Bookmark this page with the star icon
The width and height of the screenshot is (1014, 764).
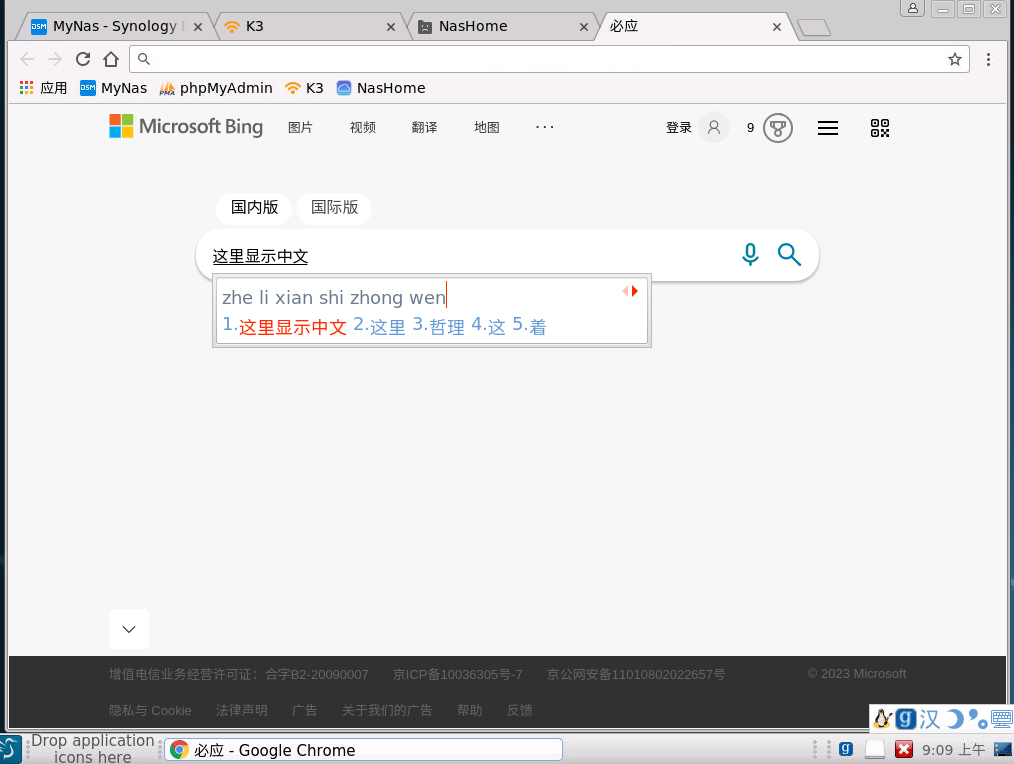(x=955, y=59)
